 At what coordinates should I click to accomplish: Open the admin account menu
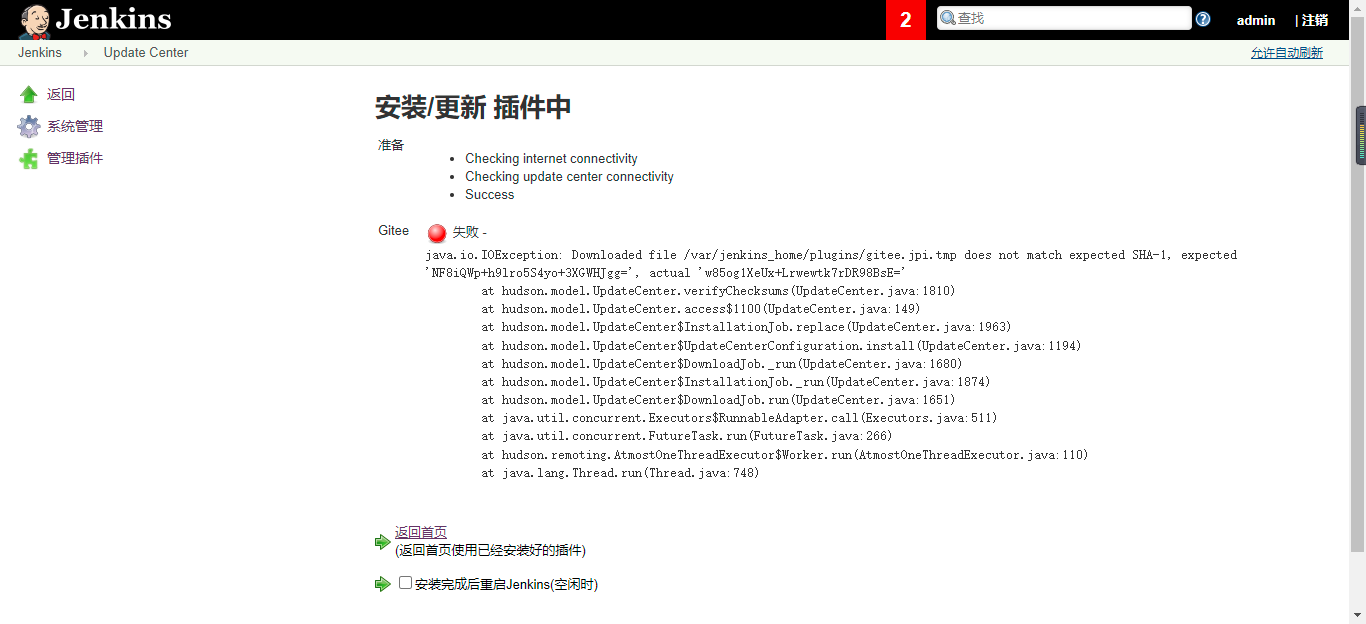click(1256, 20)
